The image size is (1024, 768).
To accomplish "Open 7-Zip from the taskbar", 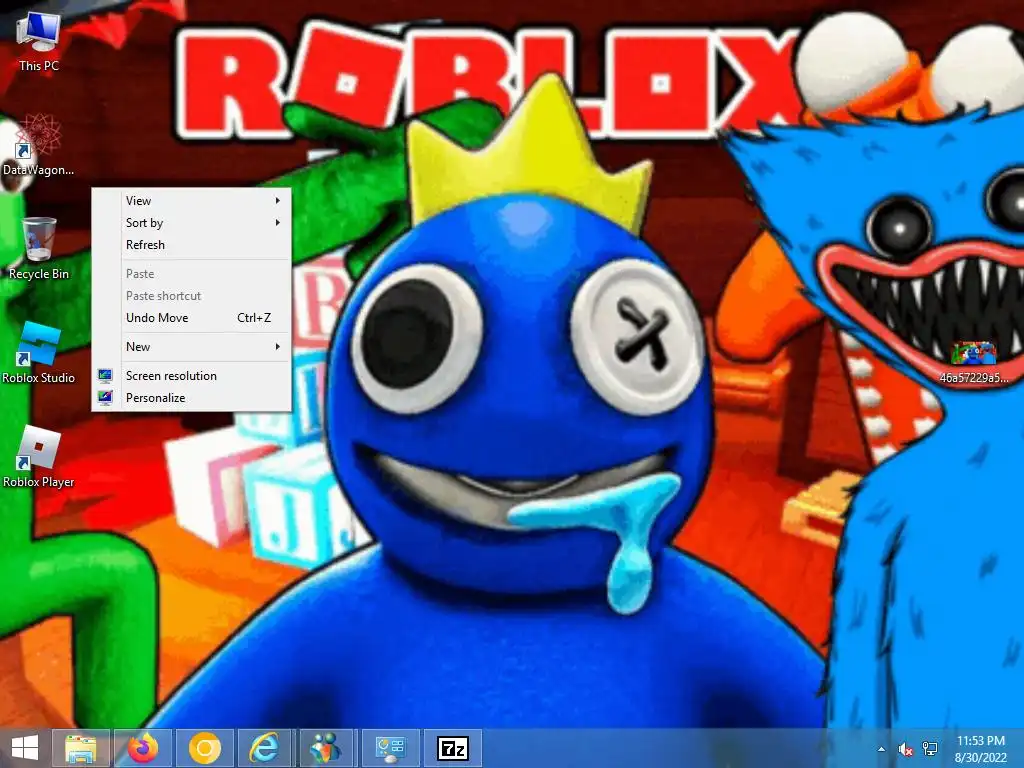I will click(453, 748).
